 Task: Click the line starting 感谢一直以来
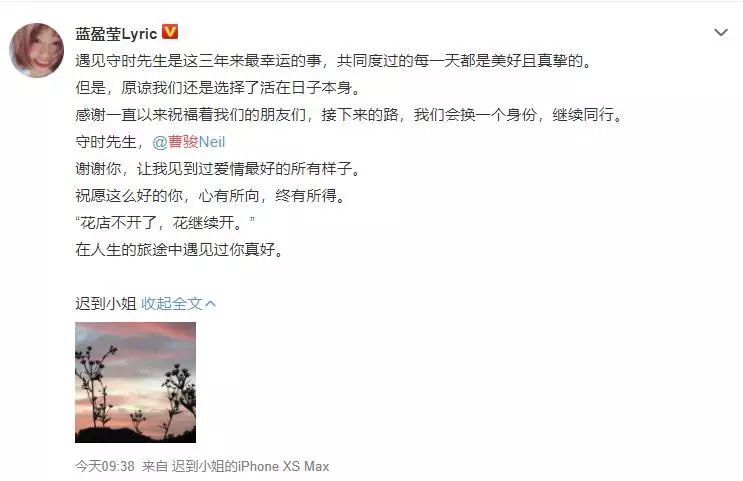(350, 115)
